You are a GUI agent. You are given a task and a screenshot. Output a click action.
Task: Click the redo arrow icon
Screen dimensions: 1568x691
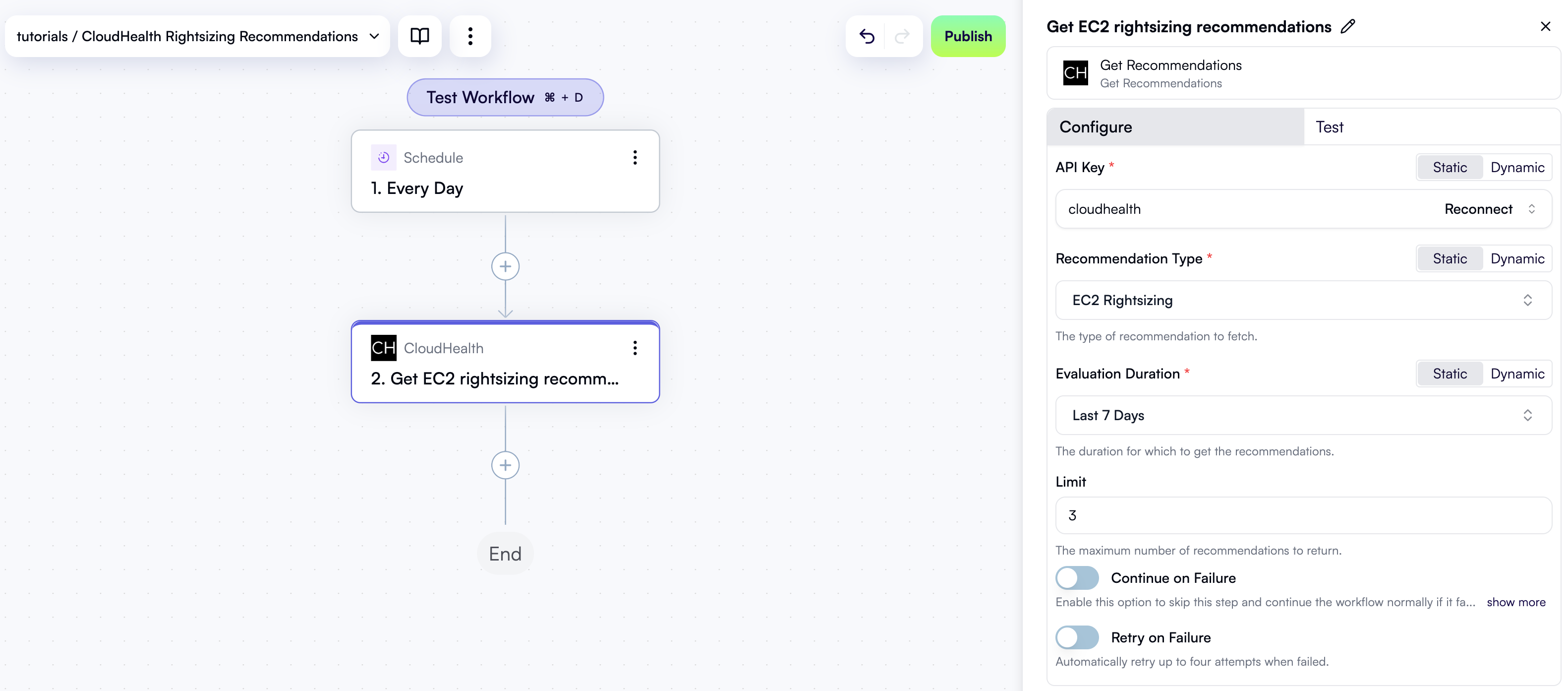pyautogui.click(x=902, y=37)
